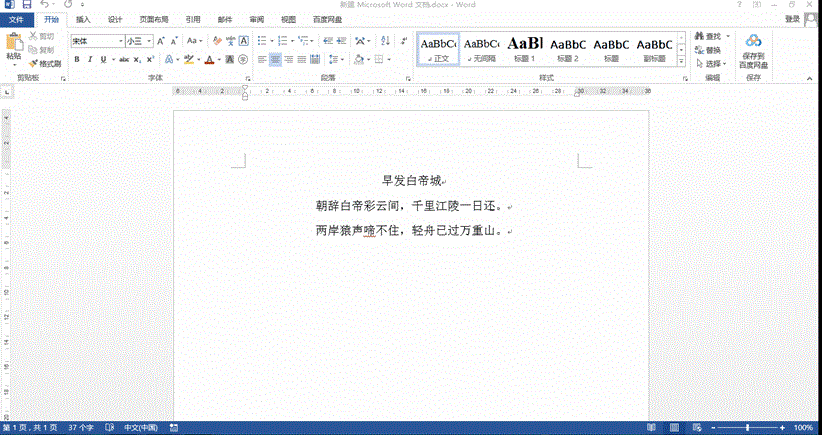Save document with the quick-access save icon
822x435 pixels.
click(x=26, y=5)
